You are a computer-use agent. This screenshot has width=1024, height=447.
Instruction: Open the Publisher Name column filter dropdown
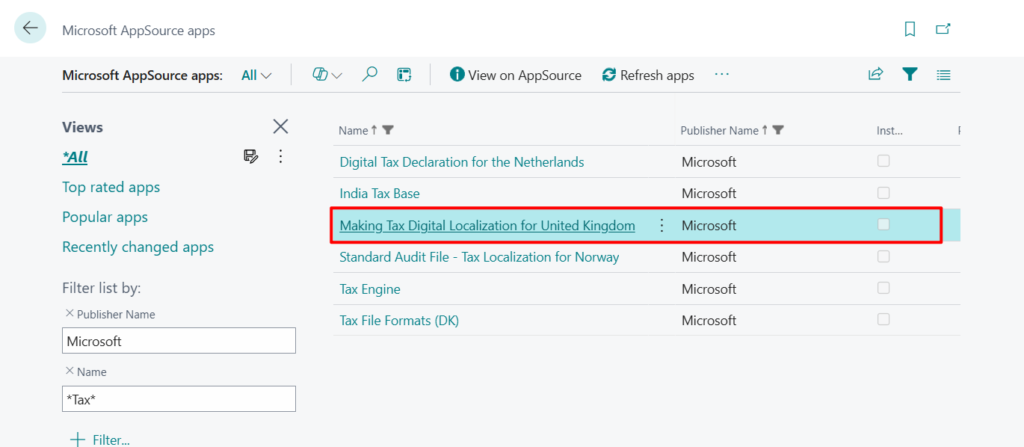pyautogui.click(x=778, y=130)
